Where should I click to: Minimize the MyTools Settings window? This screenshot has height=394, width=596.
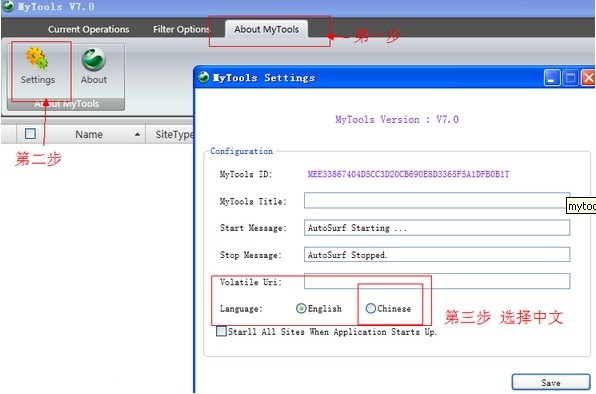tap(552, 78)
